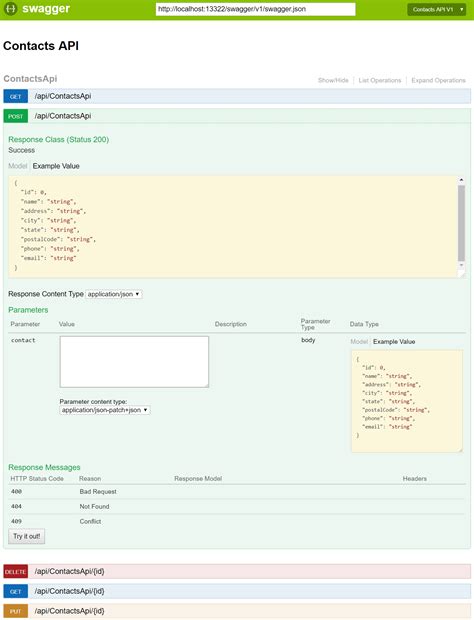
Task: Click GET badge for /api/ContactsApi/{id}
Action: point(15,592)
